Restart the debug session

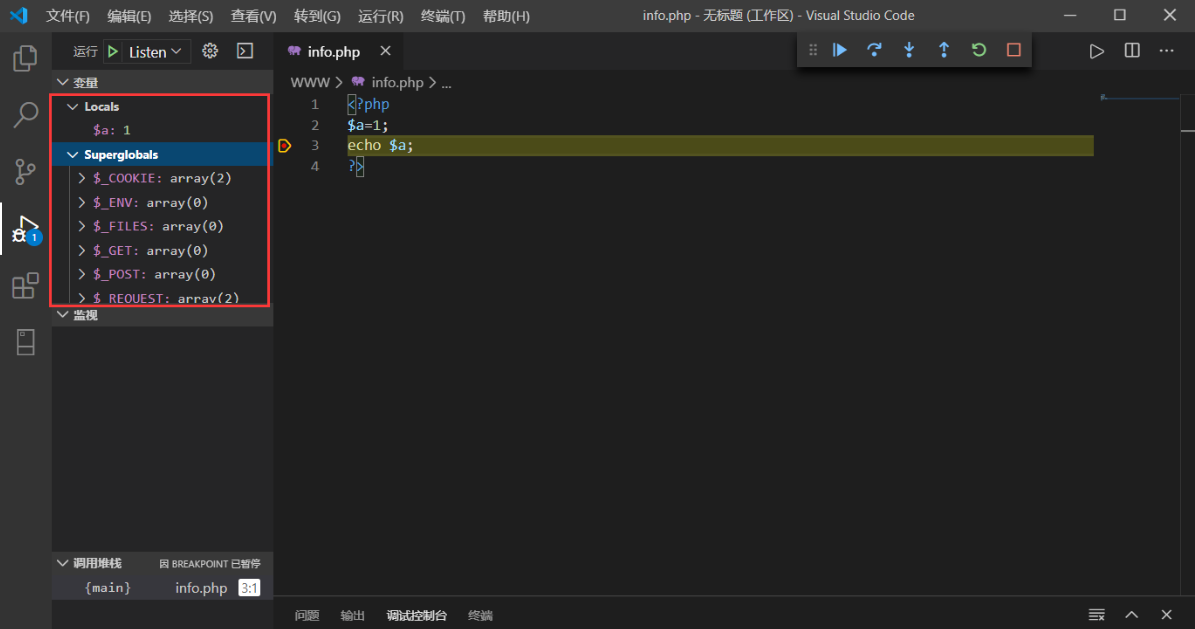(x=978, y=49)
